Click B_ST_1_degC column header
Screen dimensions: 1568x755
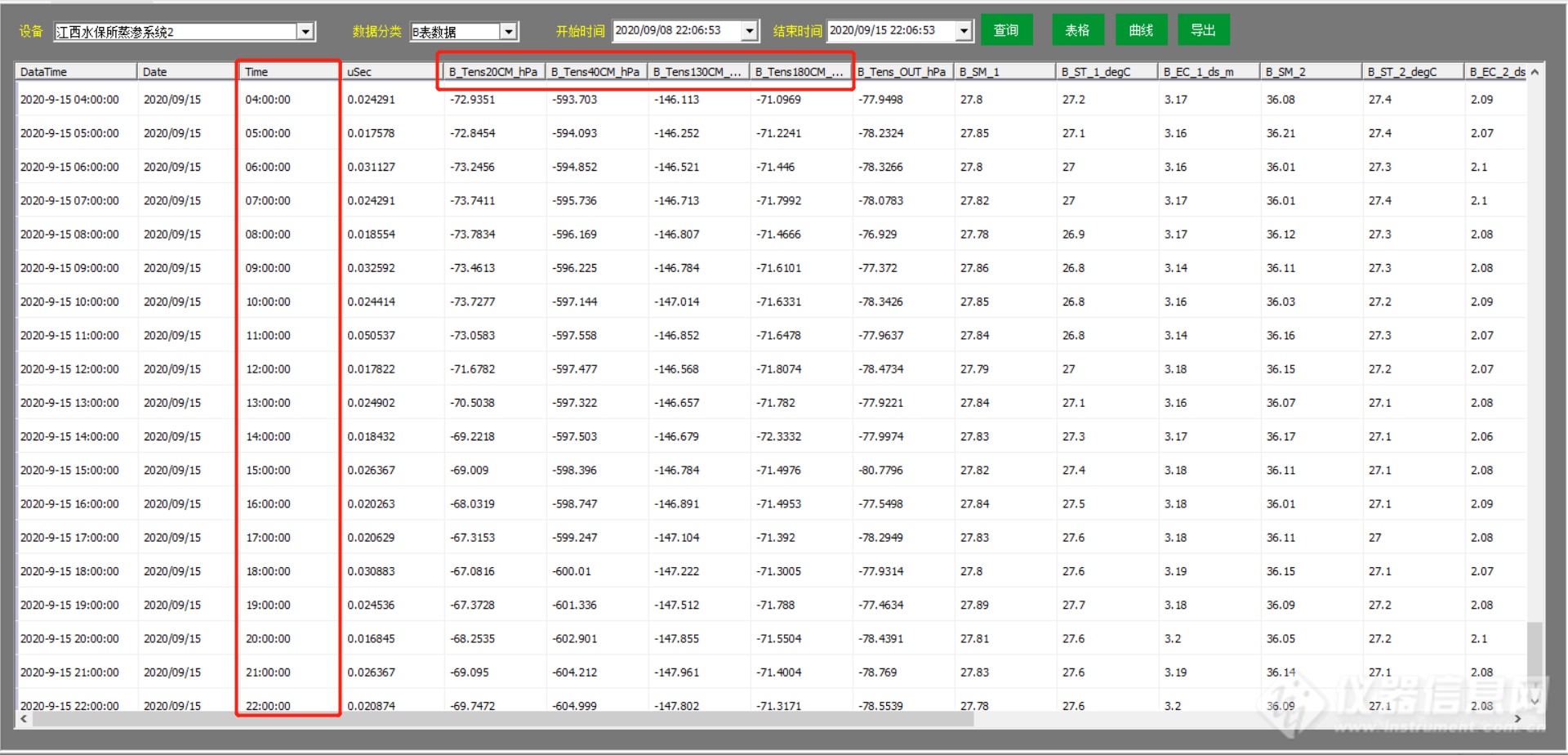click(x=1106, y=72)
